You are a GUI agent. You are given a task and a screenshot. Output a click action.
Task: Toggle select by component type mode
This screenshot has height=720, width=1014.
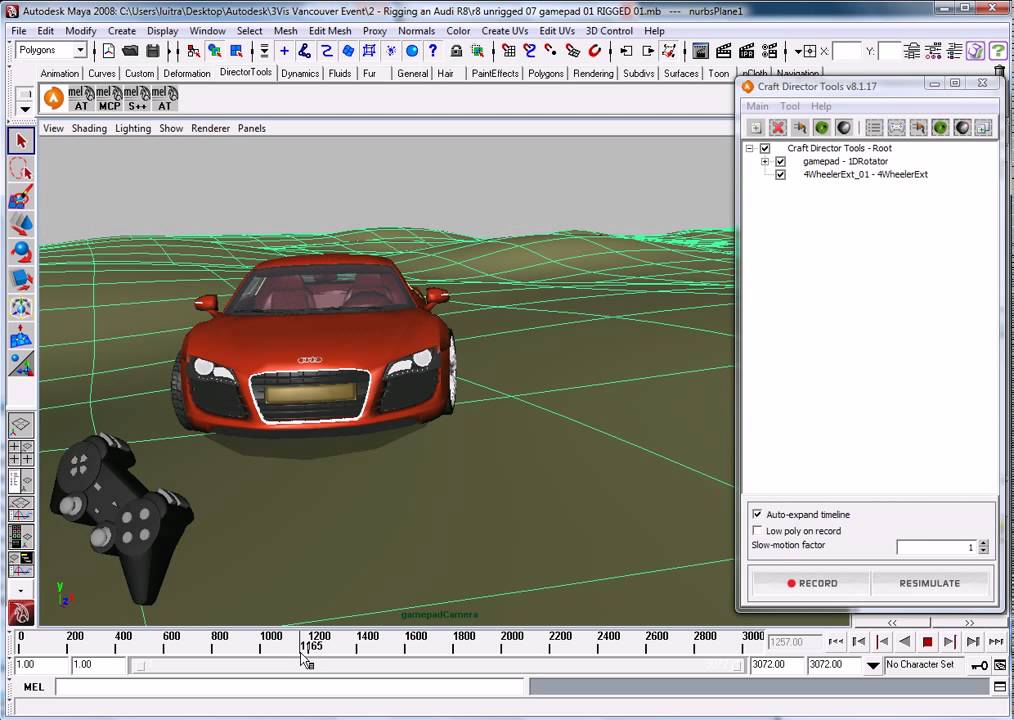[236, 50]
